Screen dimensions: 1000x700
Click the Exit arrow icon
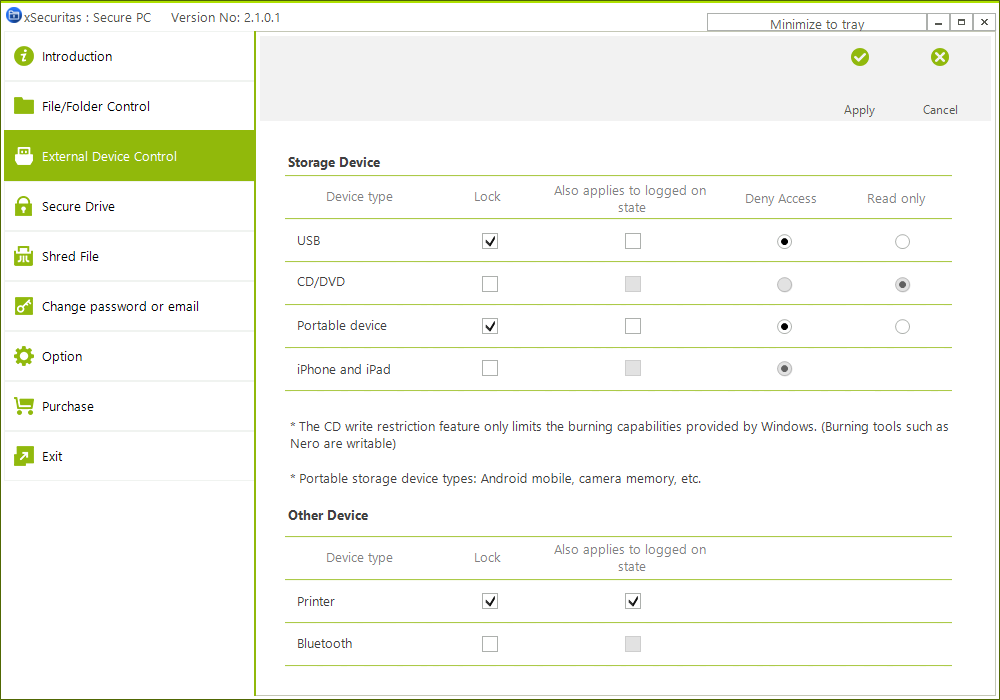[24, 456]
